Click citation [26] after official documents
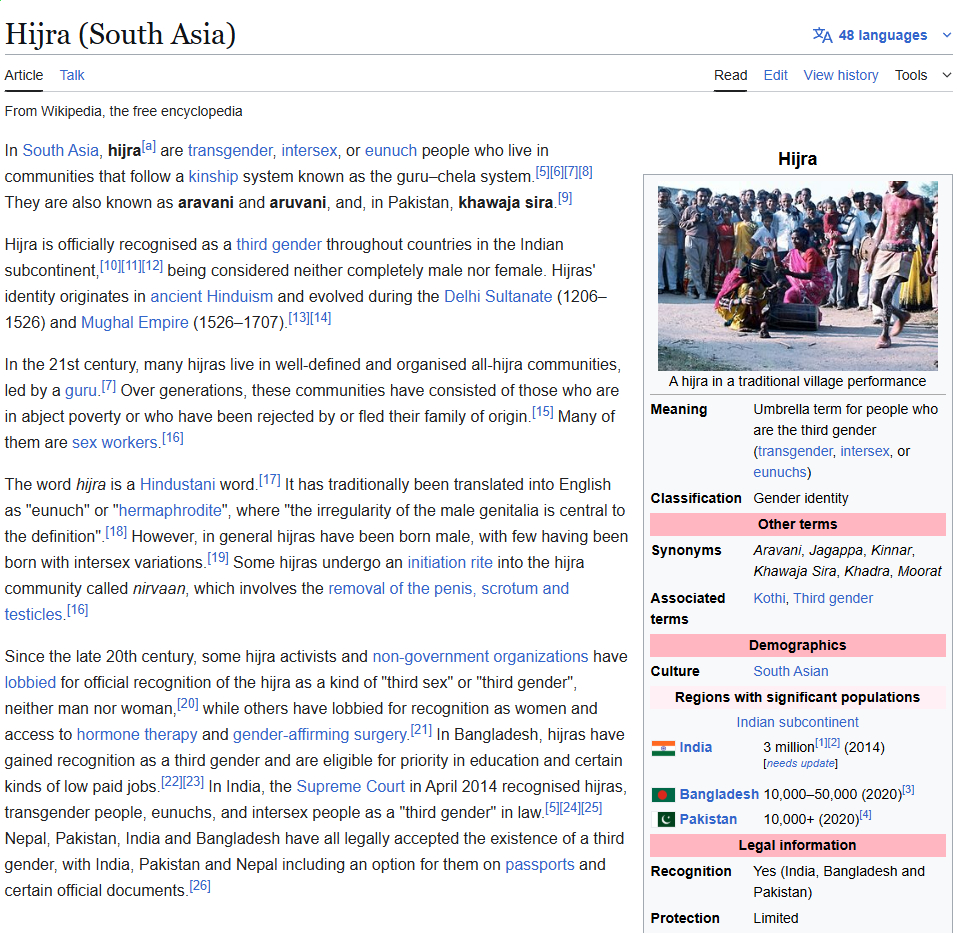The width and height of the screenshot is (959, 933). 199,886
